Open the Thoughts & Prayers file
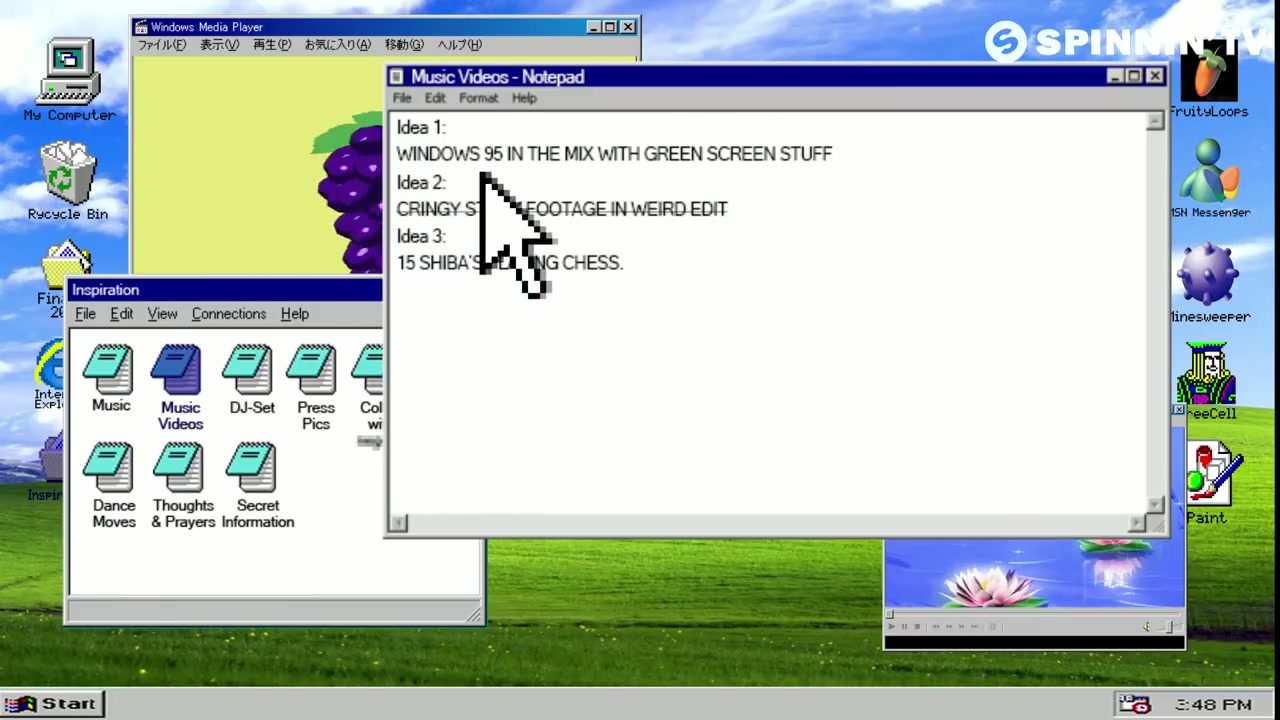The width and height of the screenshot is (1280, 720). tap(182, 478)
